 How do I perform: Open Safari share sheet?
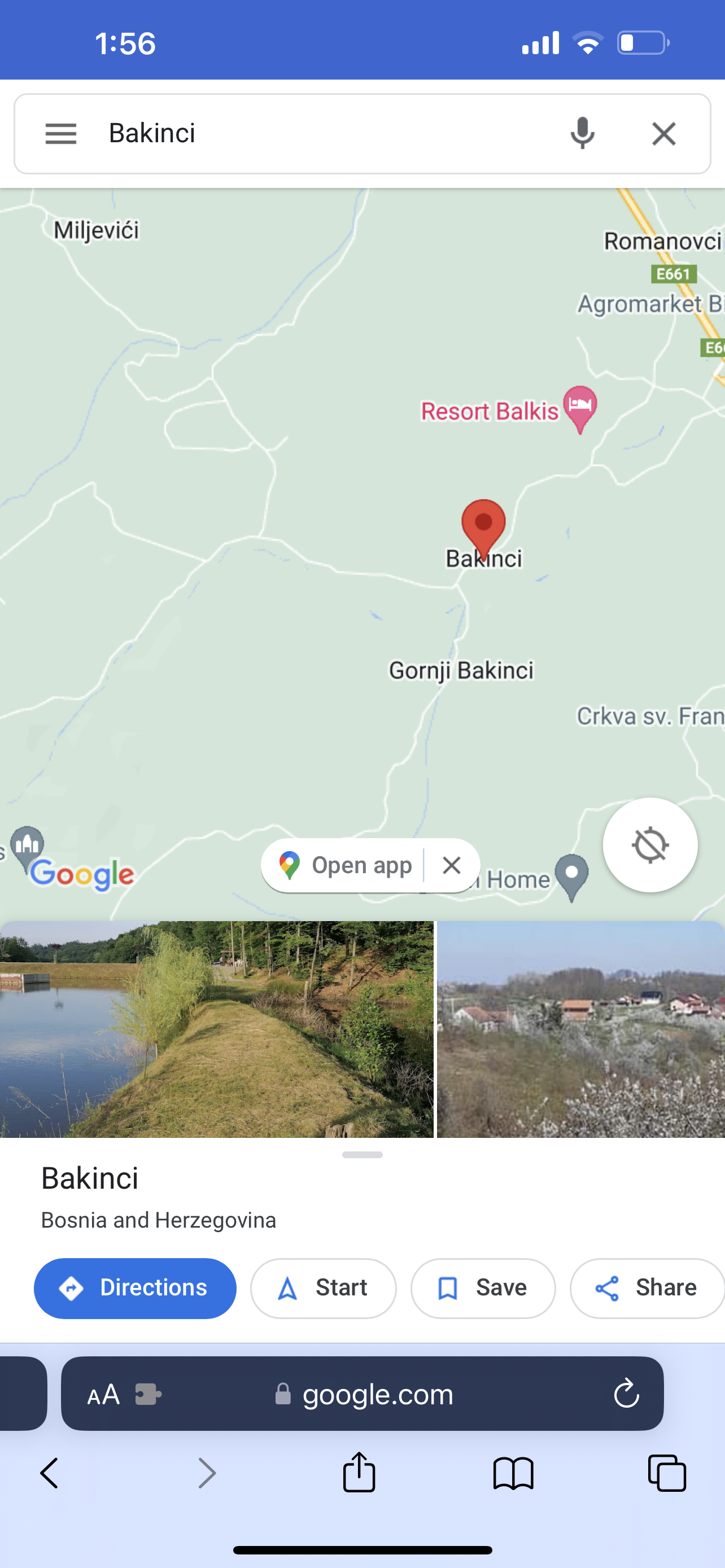pyautogui.click(x=359, y=1472)
